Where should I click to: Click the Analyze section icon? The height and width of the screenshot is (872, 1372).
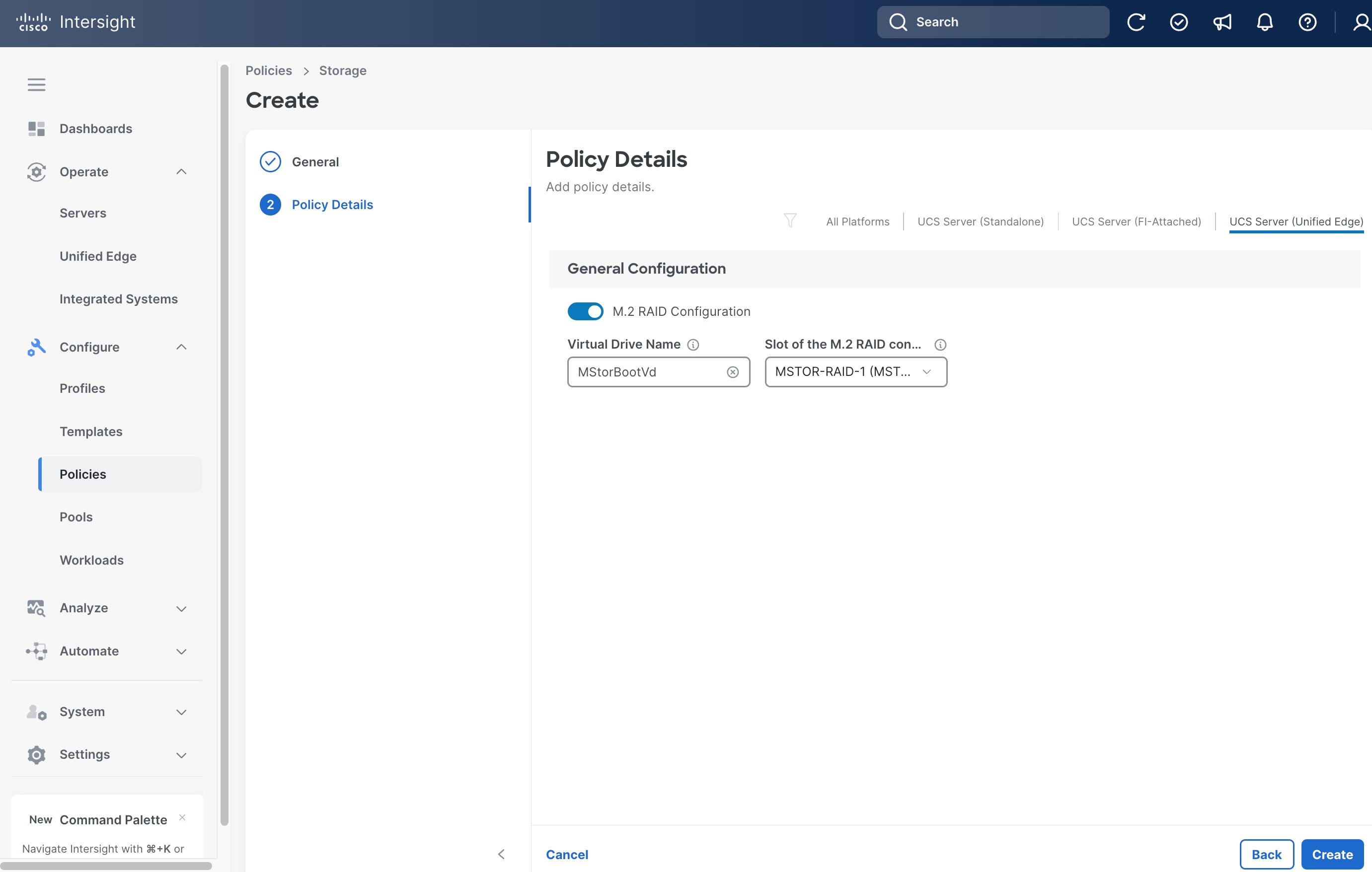click(36, 608)
